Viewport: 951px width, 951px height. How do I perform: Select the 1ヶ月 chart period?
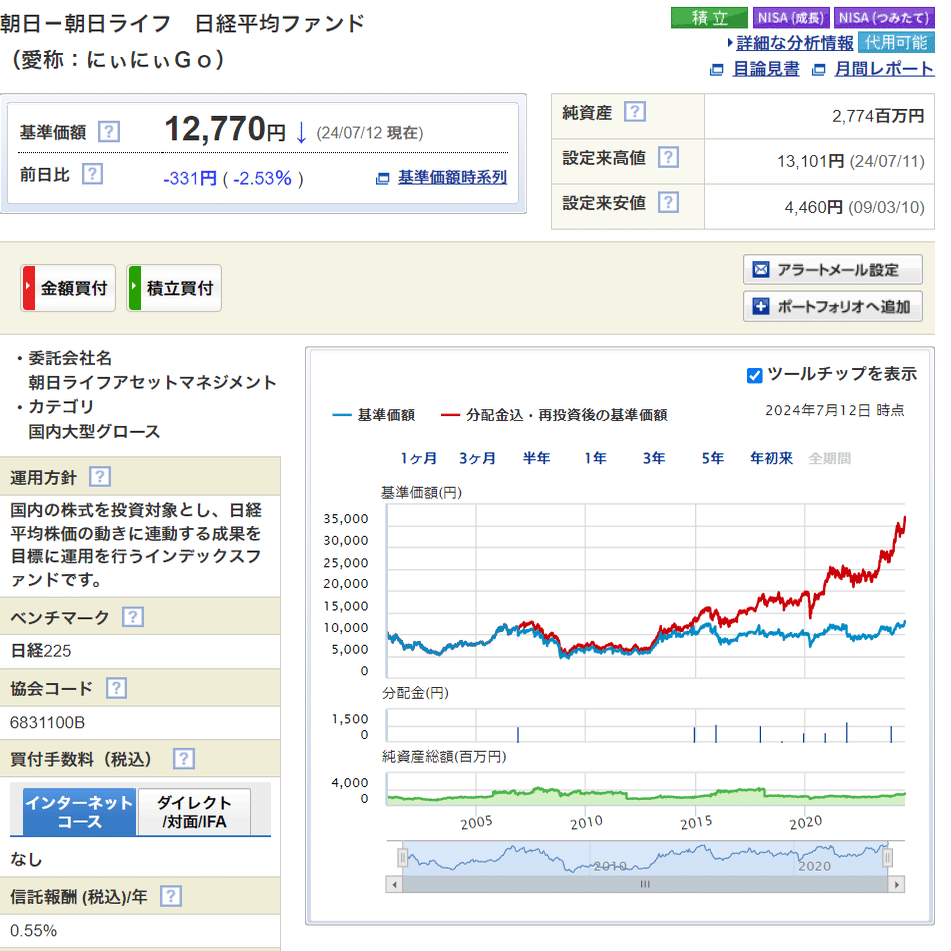pyautogui.click(x=418, y=459)
